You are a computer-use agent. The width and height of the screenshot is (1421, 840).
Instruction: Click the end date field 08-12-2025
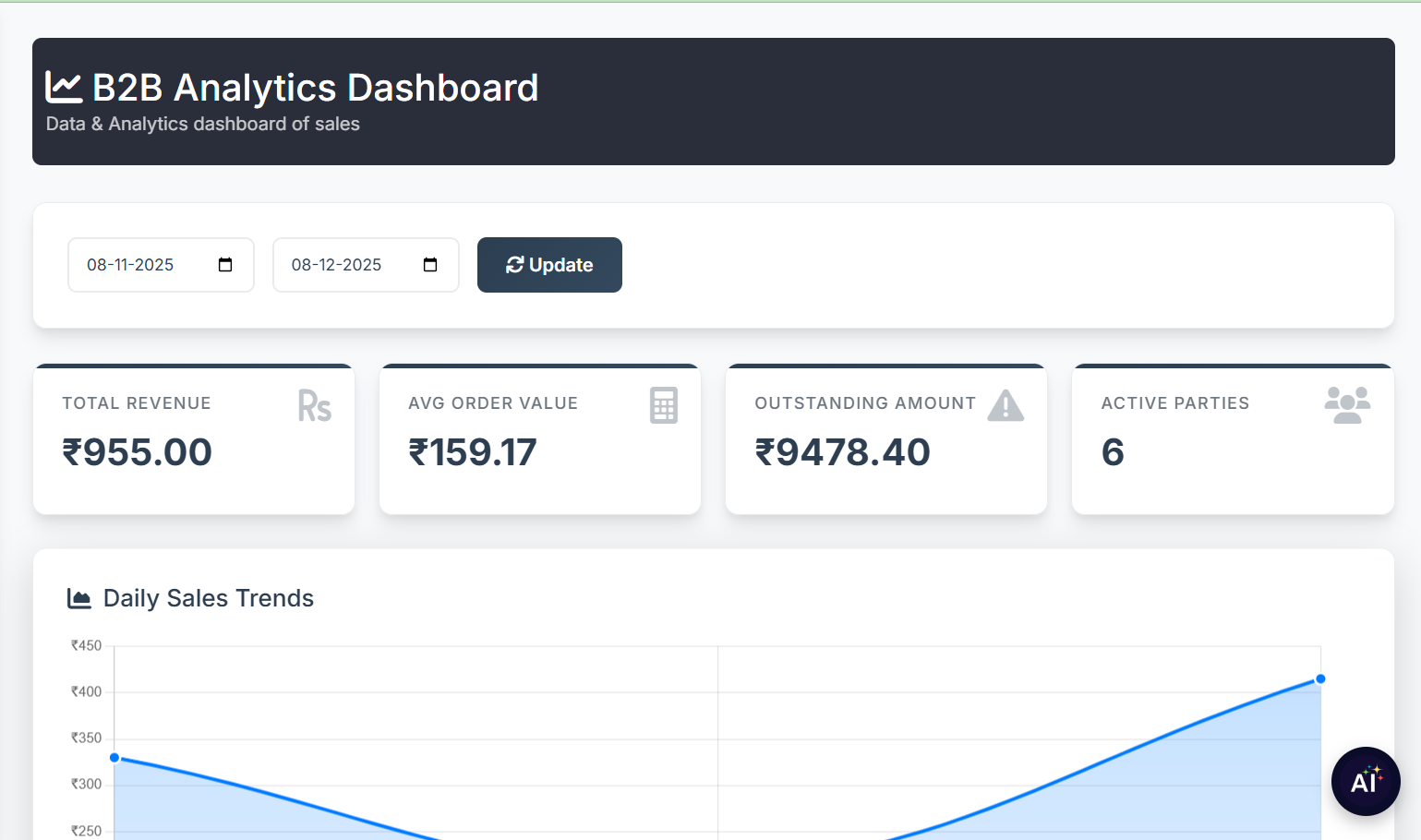[336, 265]
